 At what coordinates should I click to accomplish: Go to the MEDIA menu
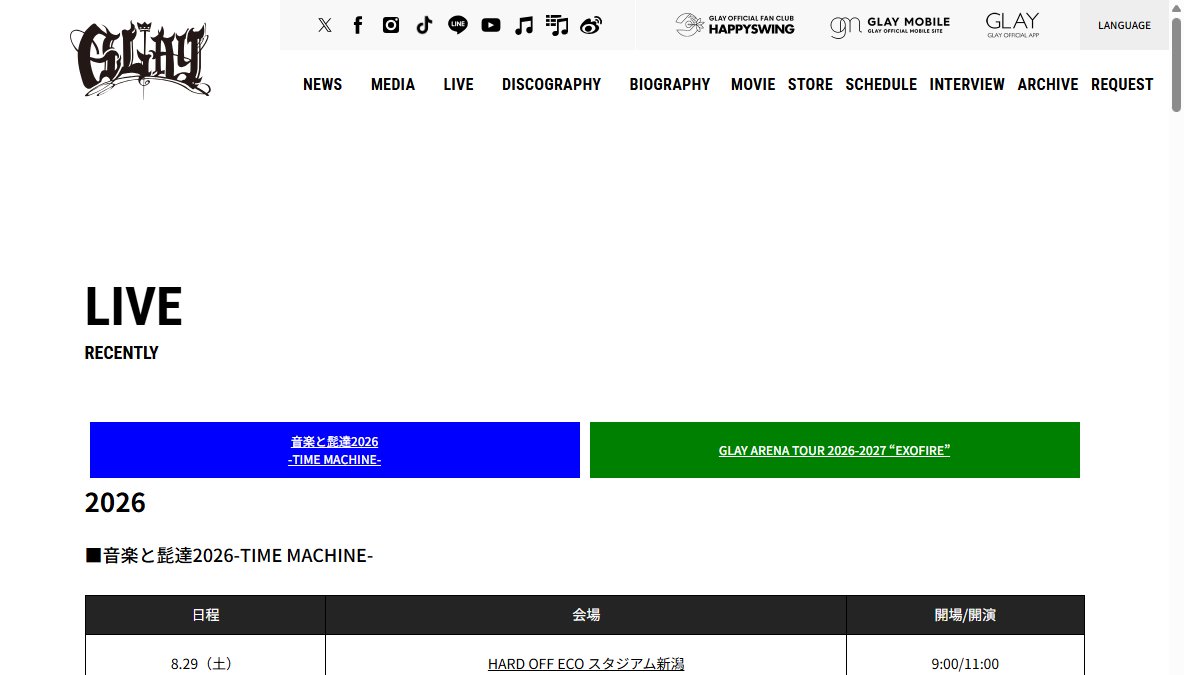[393, 85]
